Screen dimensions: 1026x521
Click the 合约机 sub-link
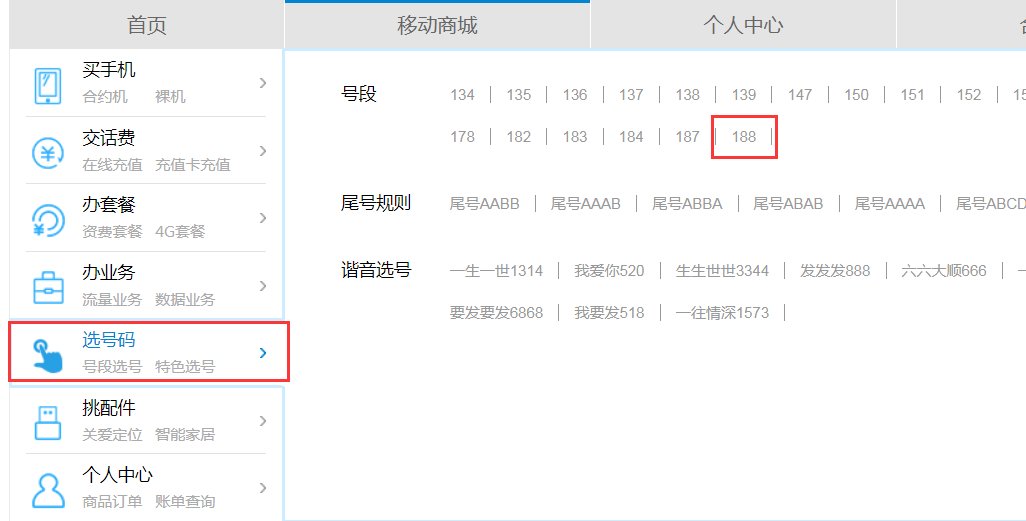[105, 97]
